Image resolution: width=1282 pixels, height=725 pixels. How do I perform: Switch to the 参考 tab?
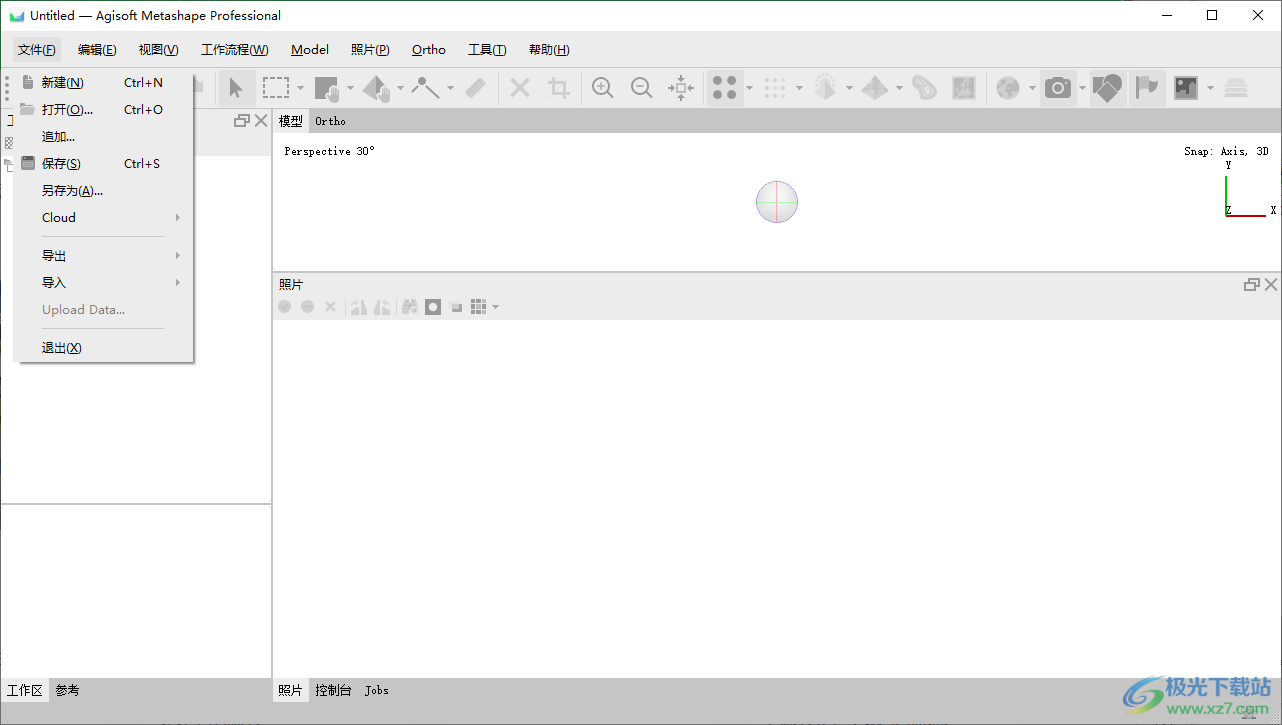coord(67,690)
